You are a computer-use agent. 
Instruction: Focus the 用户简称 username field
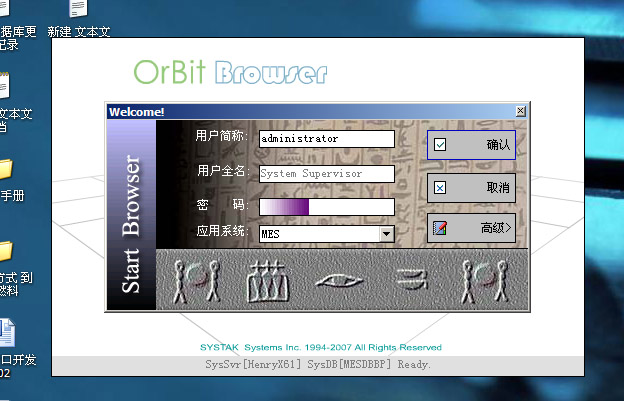click(x=327, y=139)
